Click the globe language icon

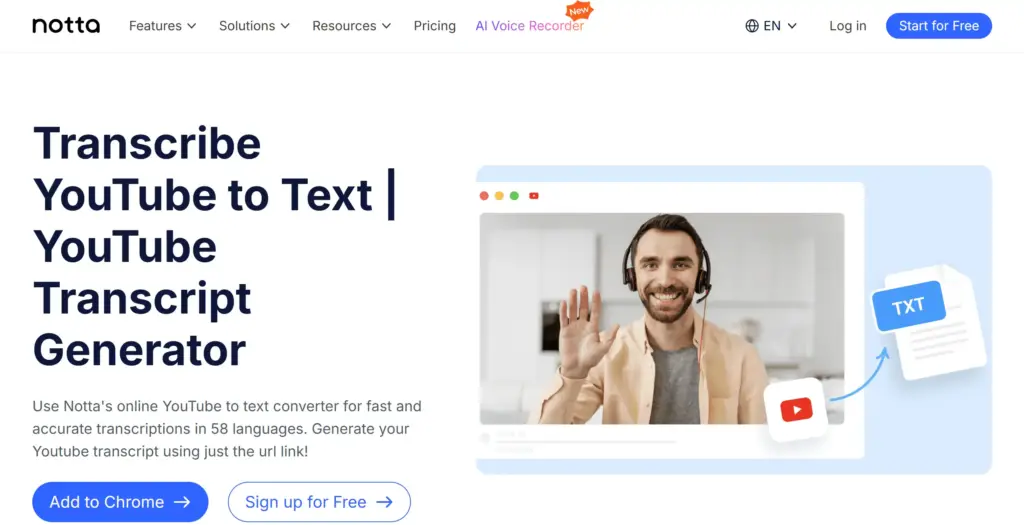[752, 25]
